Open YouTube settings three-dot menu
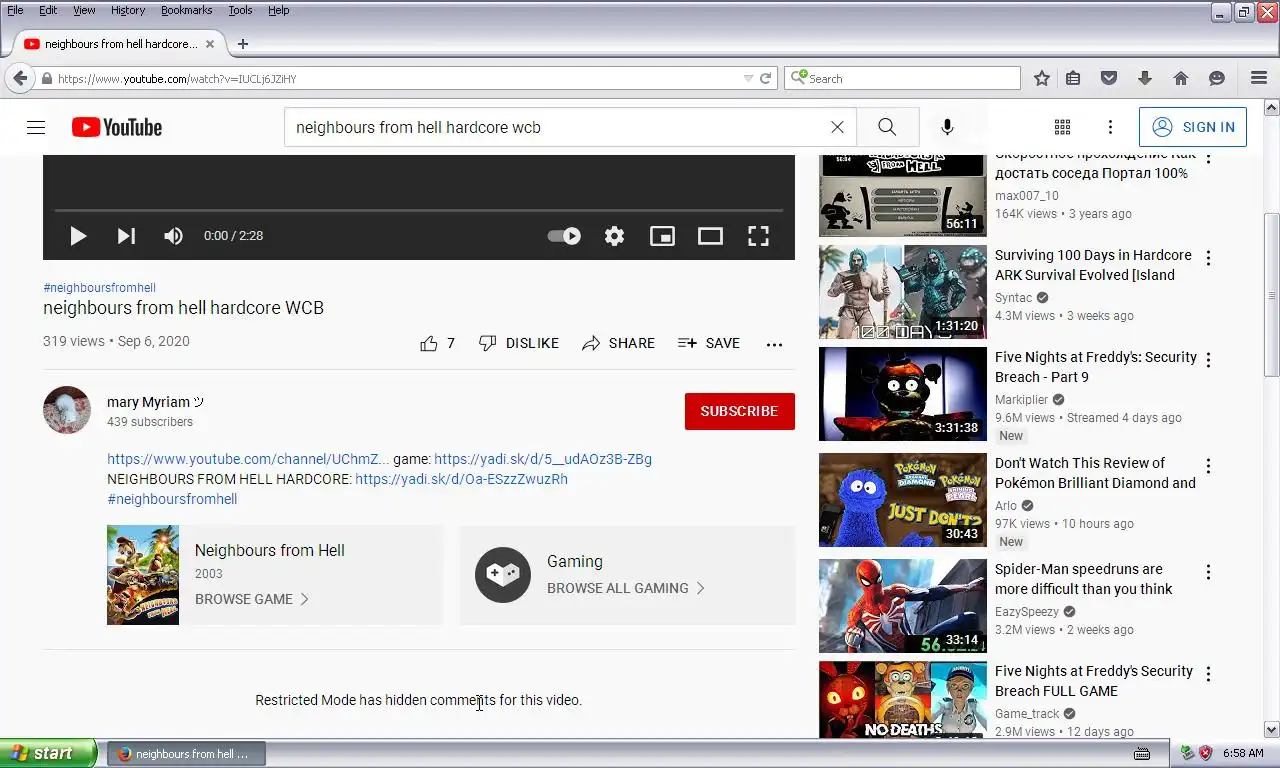Image resolution: width=1280 pixels, height=768 pixels. [x=1110, y=127]
